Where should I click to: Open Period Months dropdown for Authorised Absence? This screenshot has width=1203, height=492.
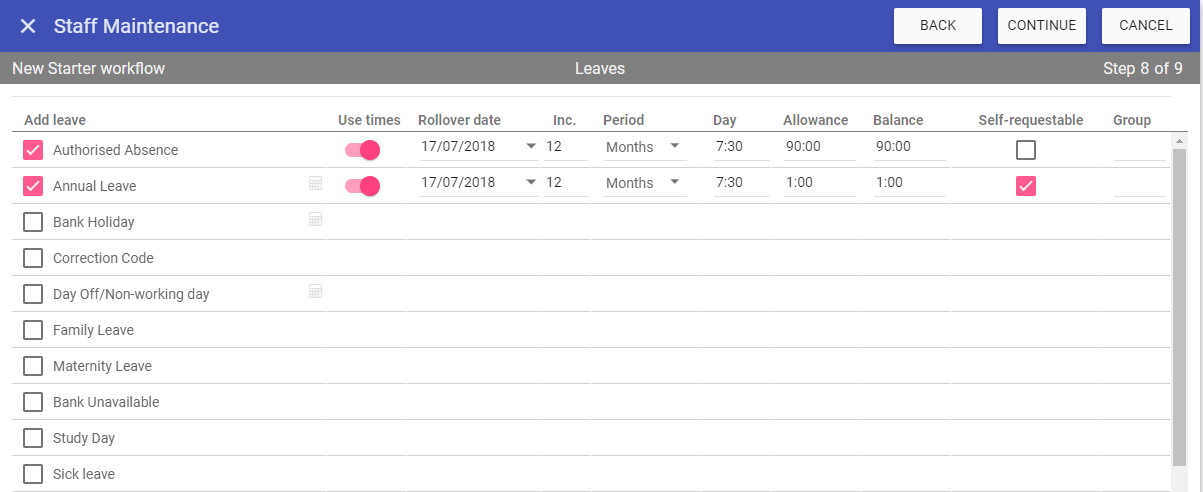pyautogui.click(x=675, y=147)
